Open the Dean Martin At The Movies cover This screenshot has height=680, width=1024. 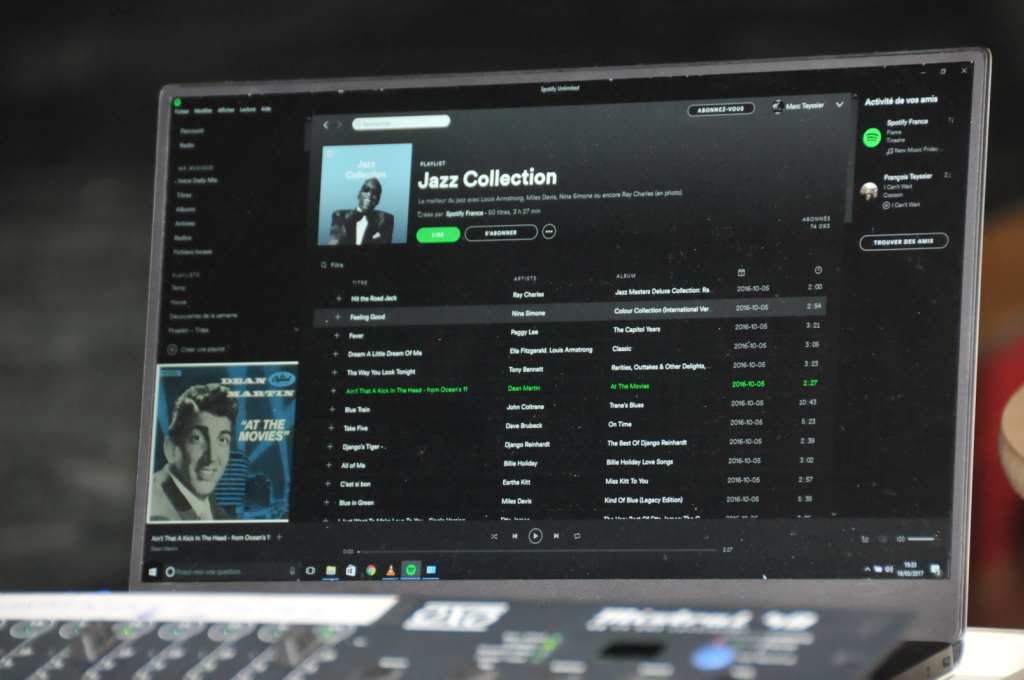(223, 444)
